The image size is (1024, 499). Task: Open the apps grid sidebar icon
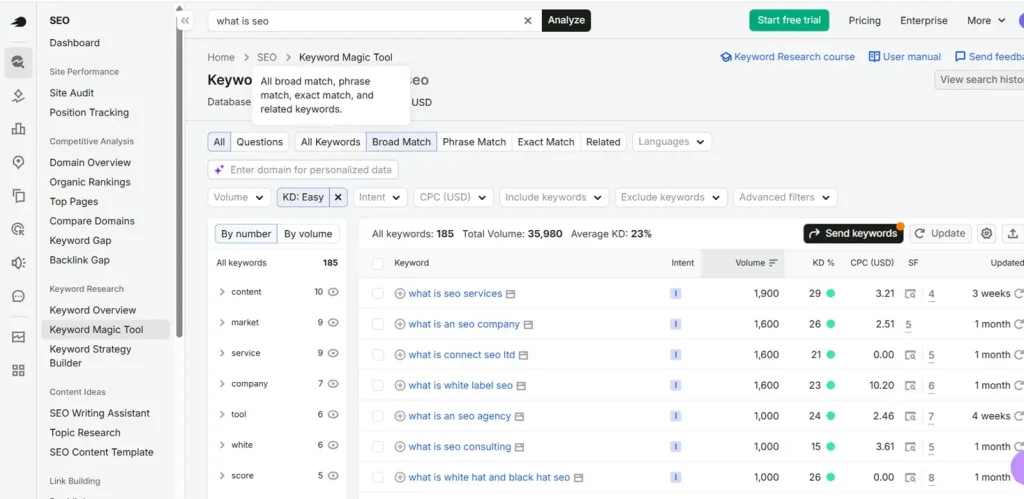18,370
